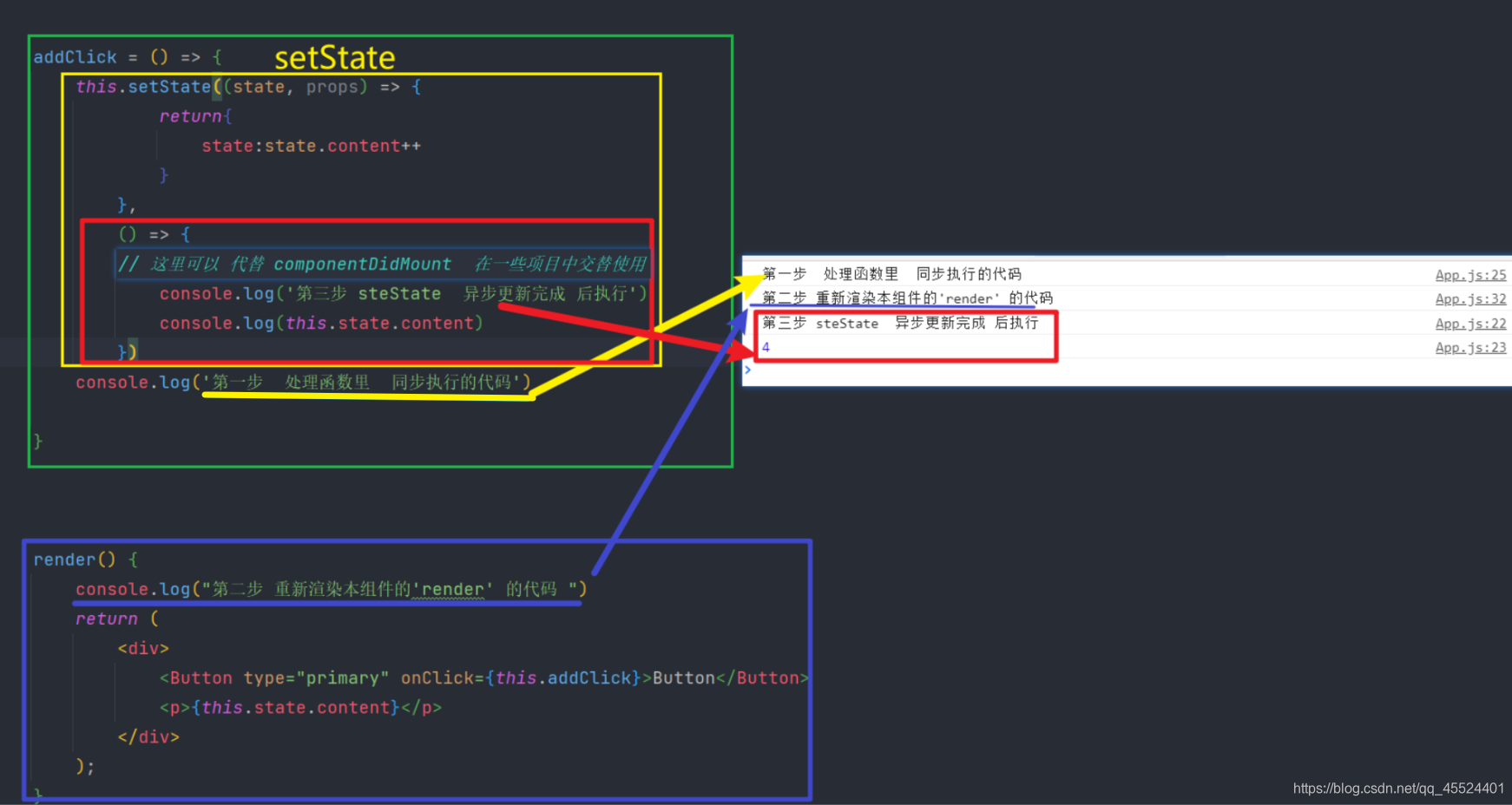Viewport: 1512px width, 805px height.
Task: Click the setState annotation title
Action: [x=335, y=57]
